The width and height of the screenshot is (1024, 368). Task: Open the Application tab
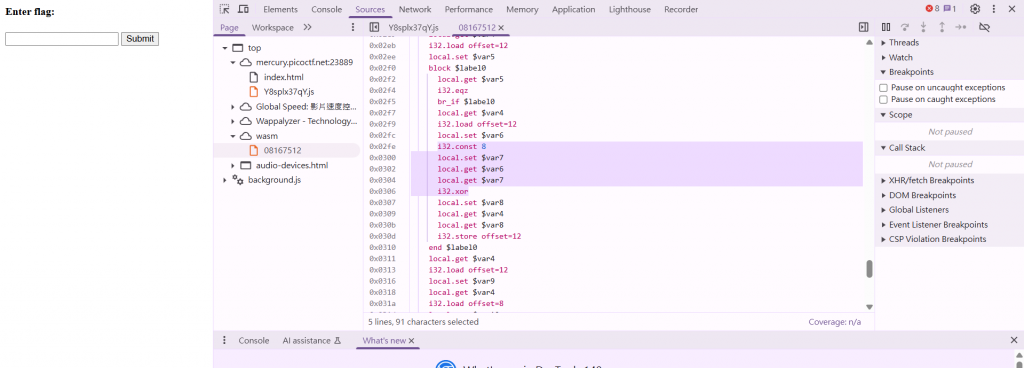click(x=573, y=9)
